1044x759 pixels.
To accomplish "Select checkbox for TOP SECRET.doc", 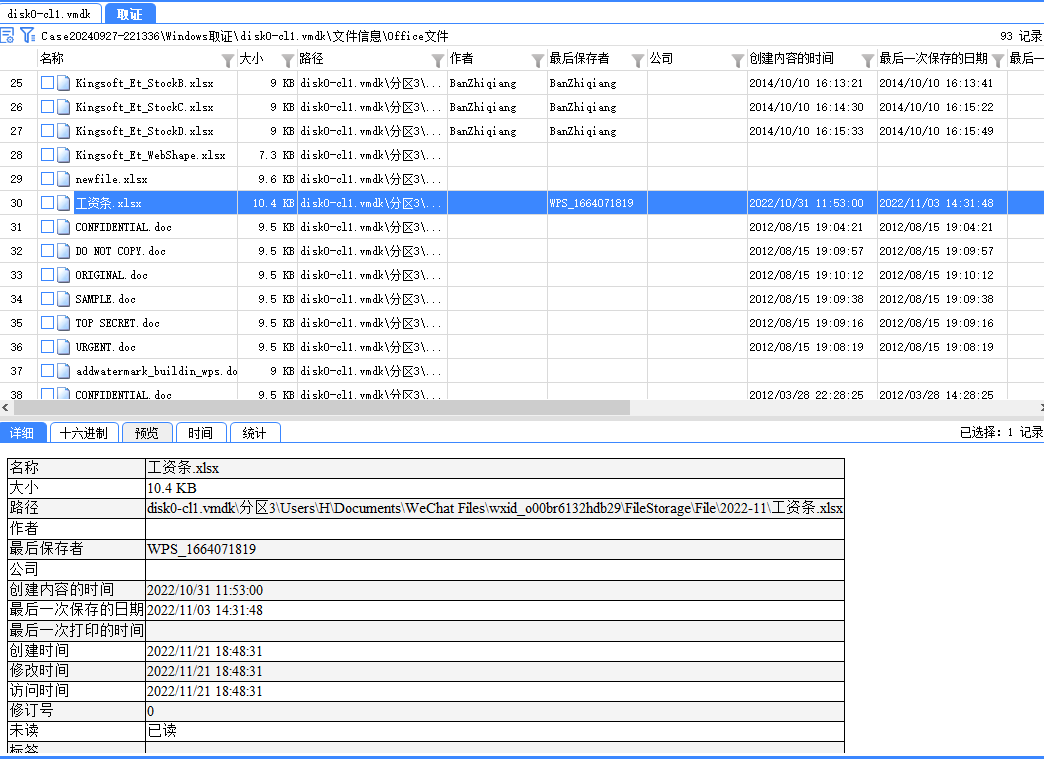I will [47, 323].
